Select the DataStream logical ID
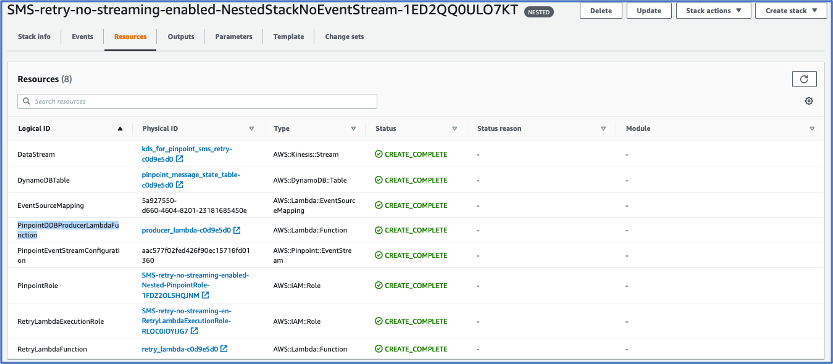The height and width of the screenshot is (364, 833). [x=37, y=155]
